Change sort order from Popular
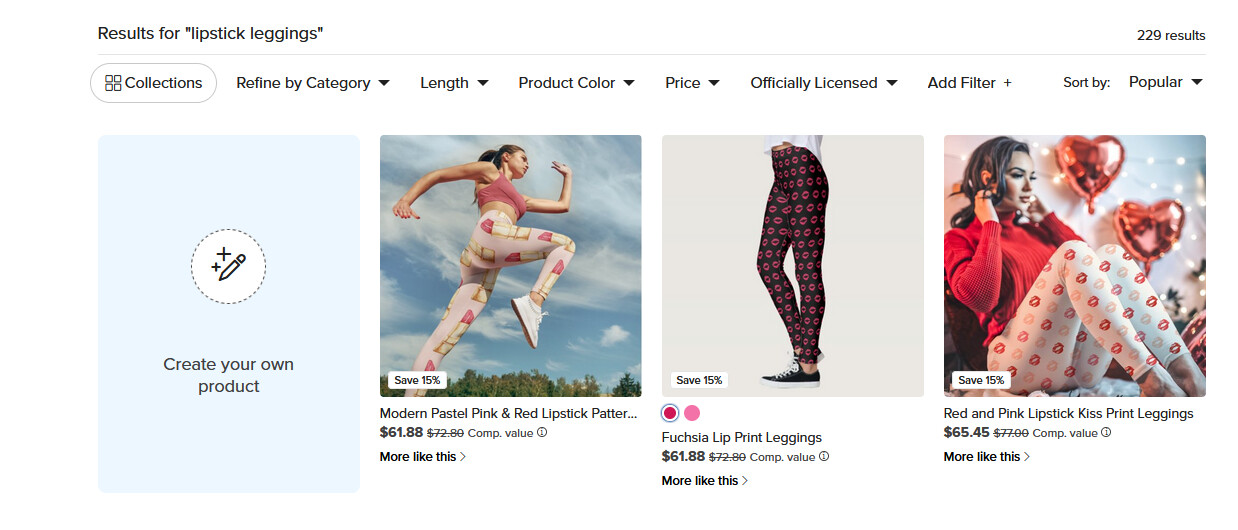Viewport: 1238px width, 530px height. click(1165, 82)
